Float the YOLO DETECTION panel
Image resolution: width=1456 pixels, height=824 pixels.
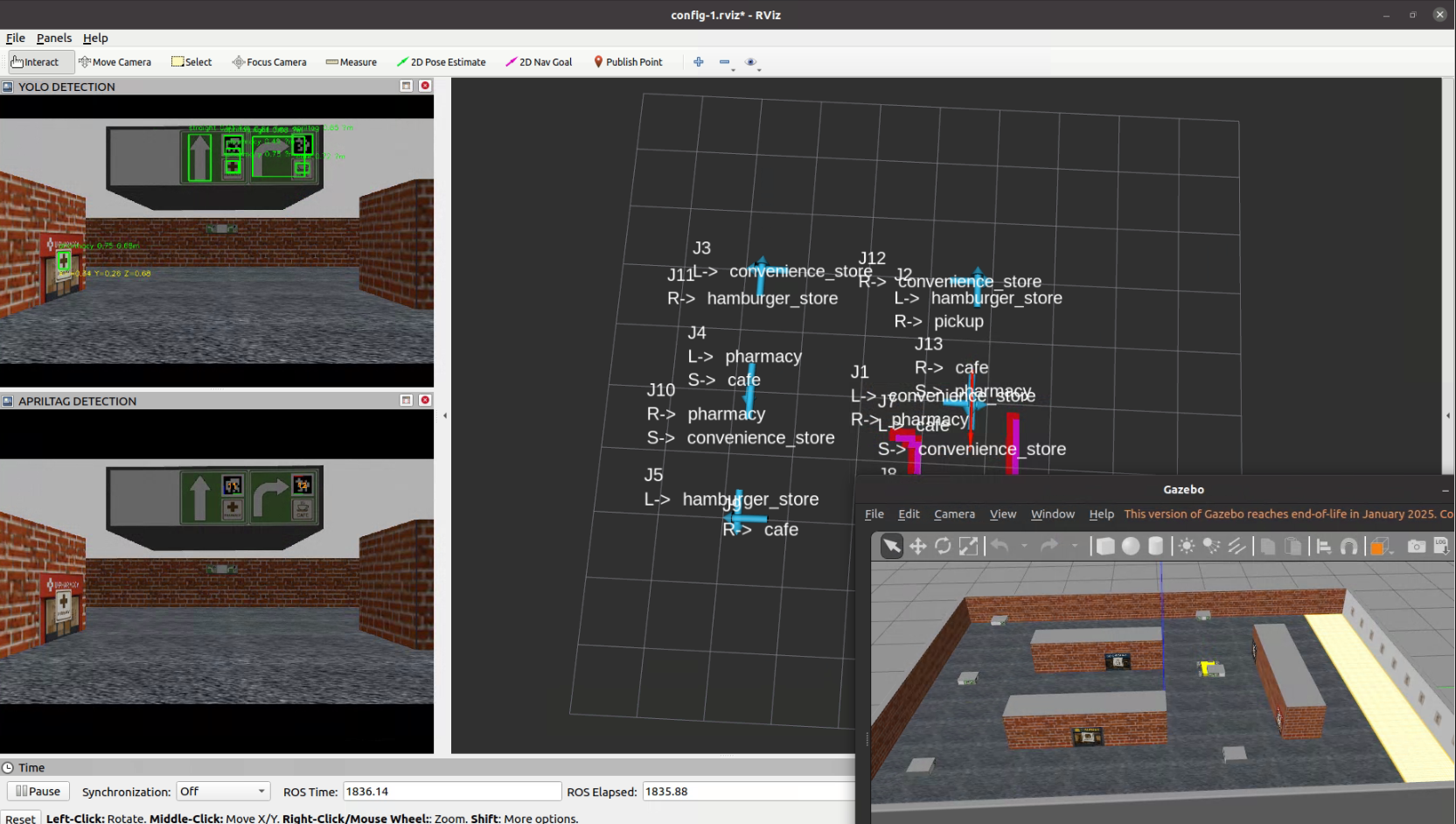tap(406, 86)
